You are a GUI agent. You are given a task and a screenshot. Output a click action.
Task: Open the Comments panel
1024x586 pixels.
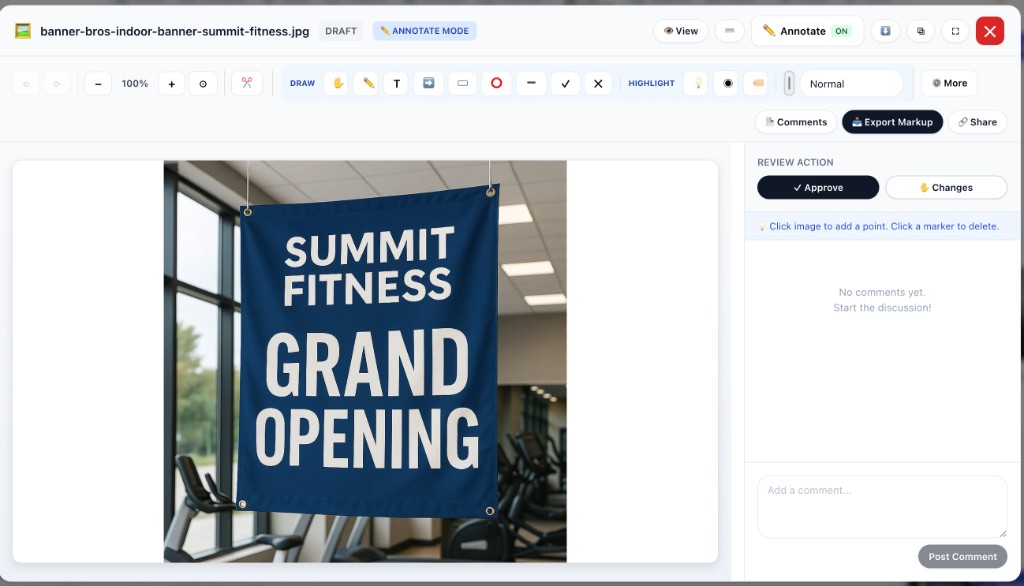tap(795, 121)
